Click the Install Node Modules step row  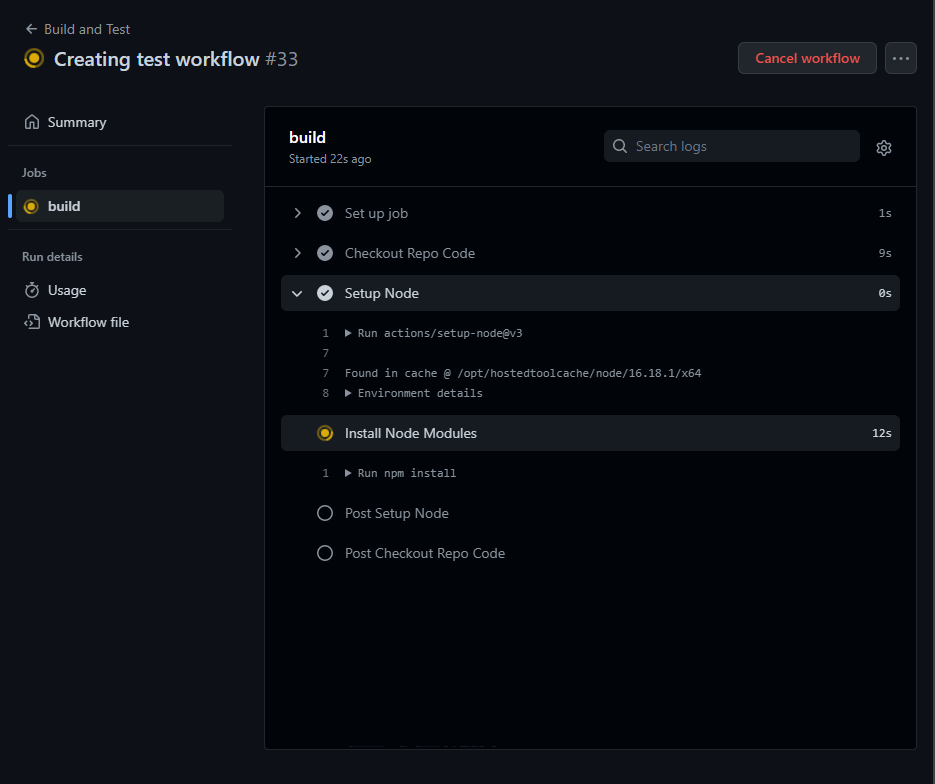(590, 433)
